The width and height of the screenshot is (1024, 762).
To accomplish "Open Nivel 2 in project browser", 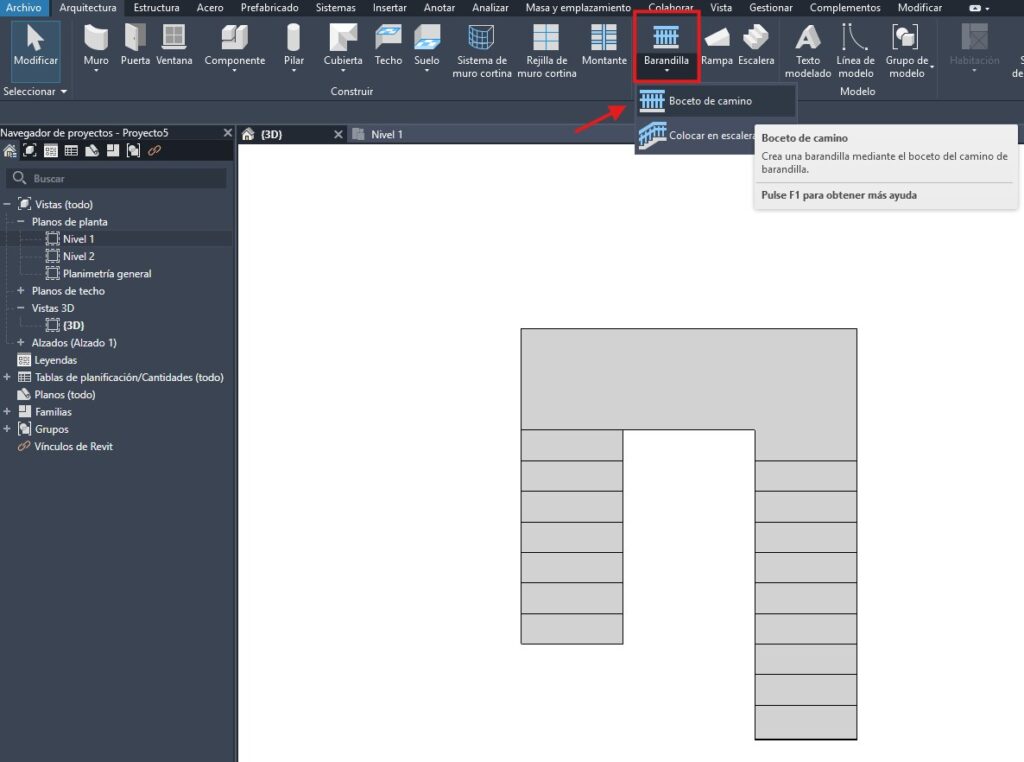I will click(78, 256).
